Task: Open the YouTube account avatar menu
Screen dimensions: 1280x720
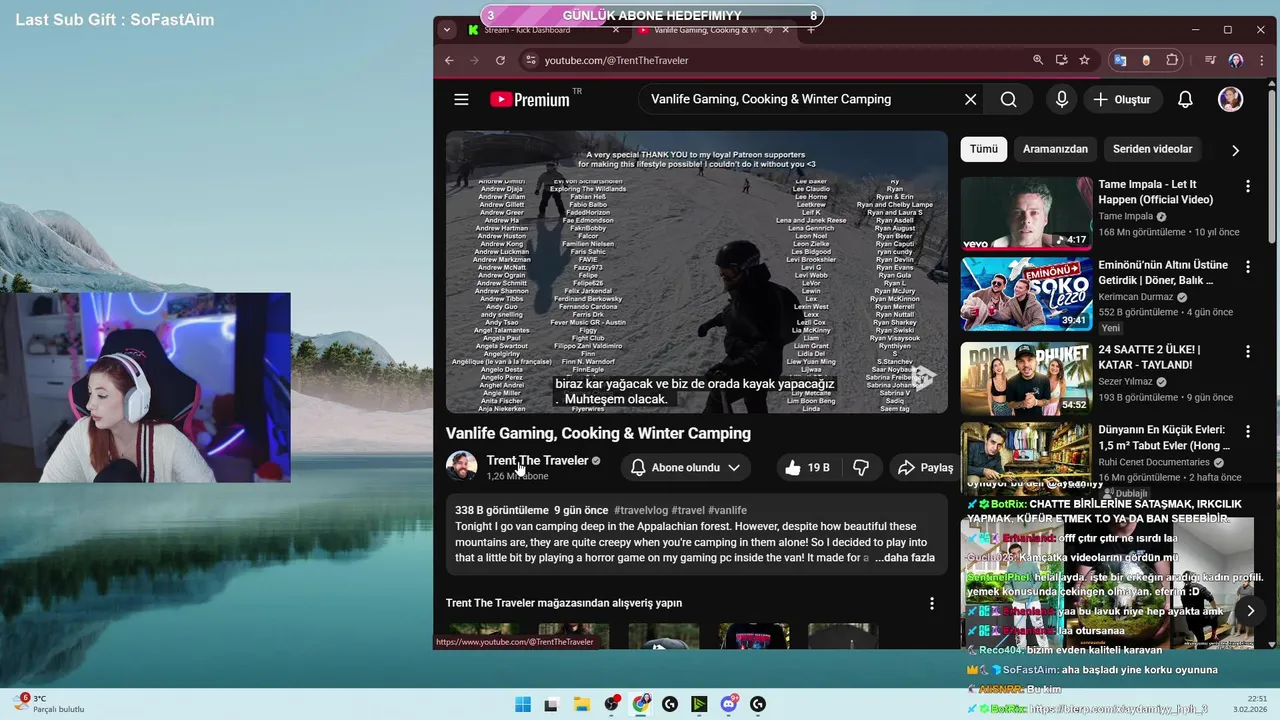Action: click(1230, 99)
